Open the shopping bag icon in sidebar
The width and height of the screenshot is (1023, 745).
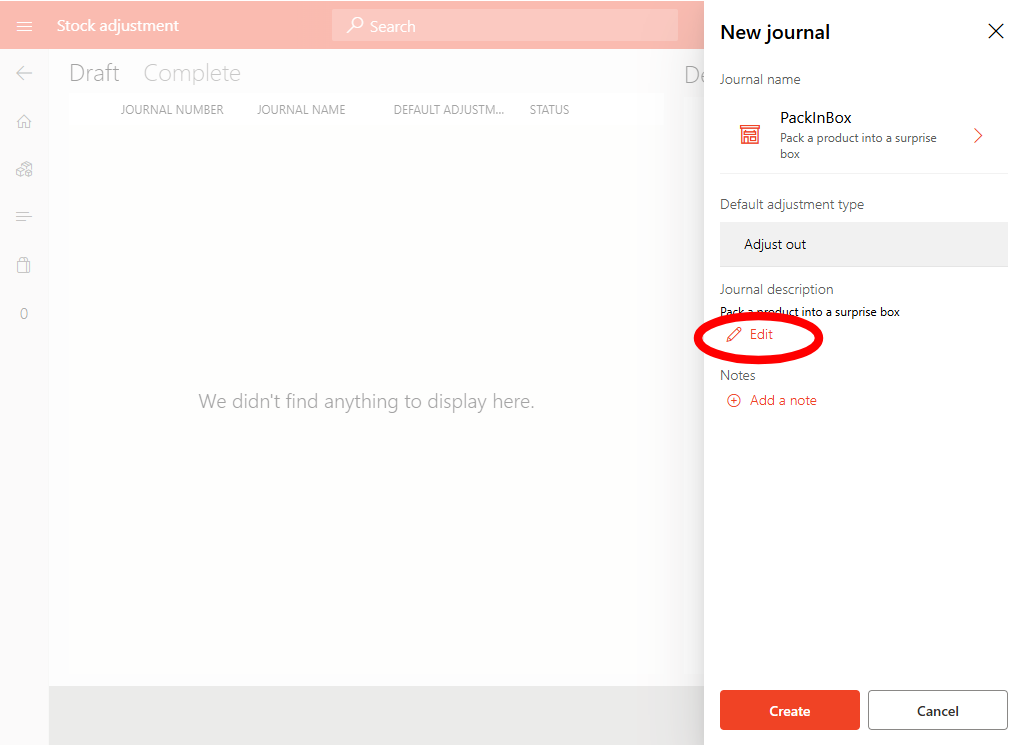(x=24, y=265)
